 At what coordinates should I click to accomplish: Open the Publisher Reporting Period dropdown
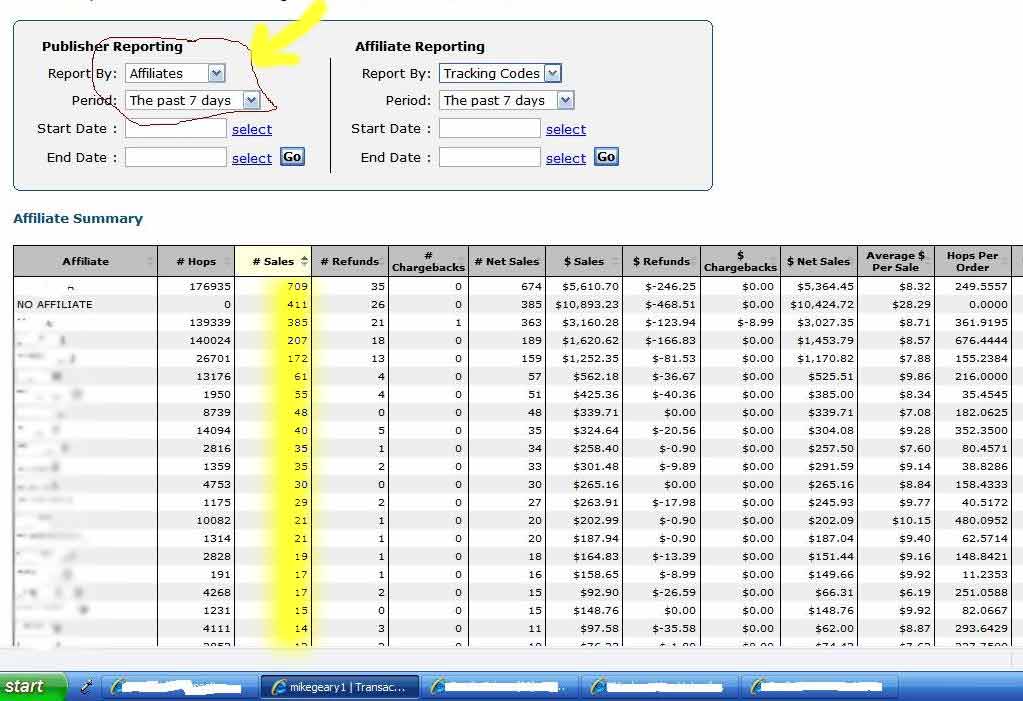(x=250, y=100)
